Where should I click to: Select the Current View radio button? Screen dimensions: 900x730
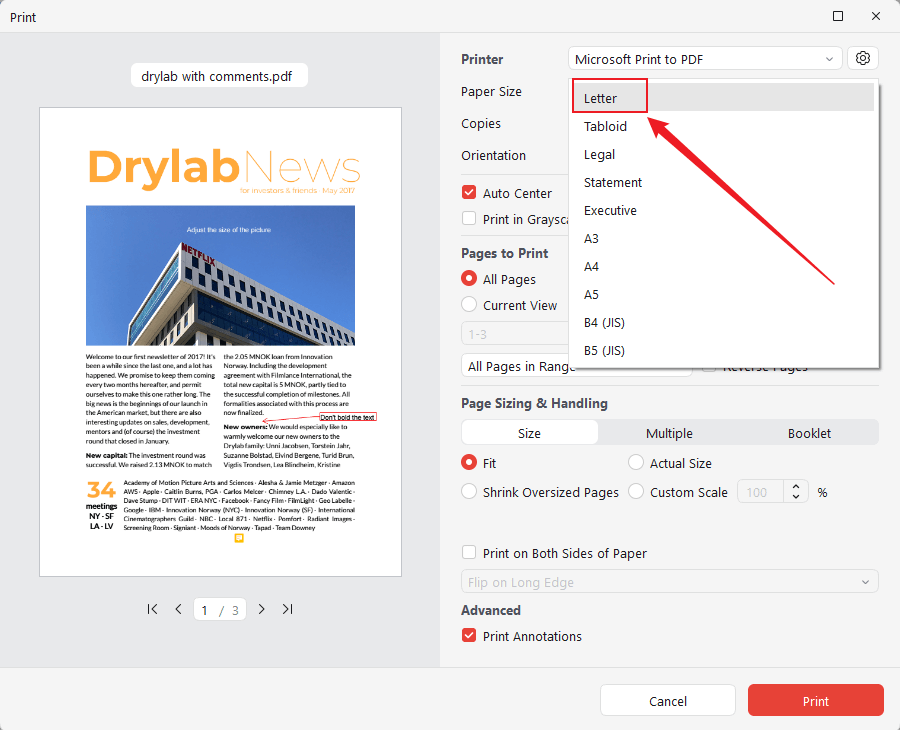[x=467, y=305]
